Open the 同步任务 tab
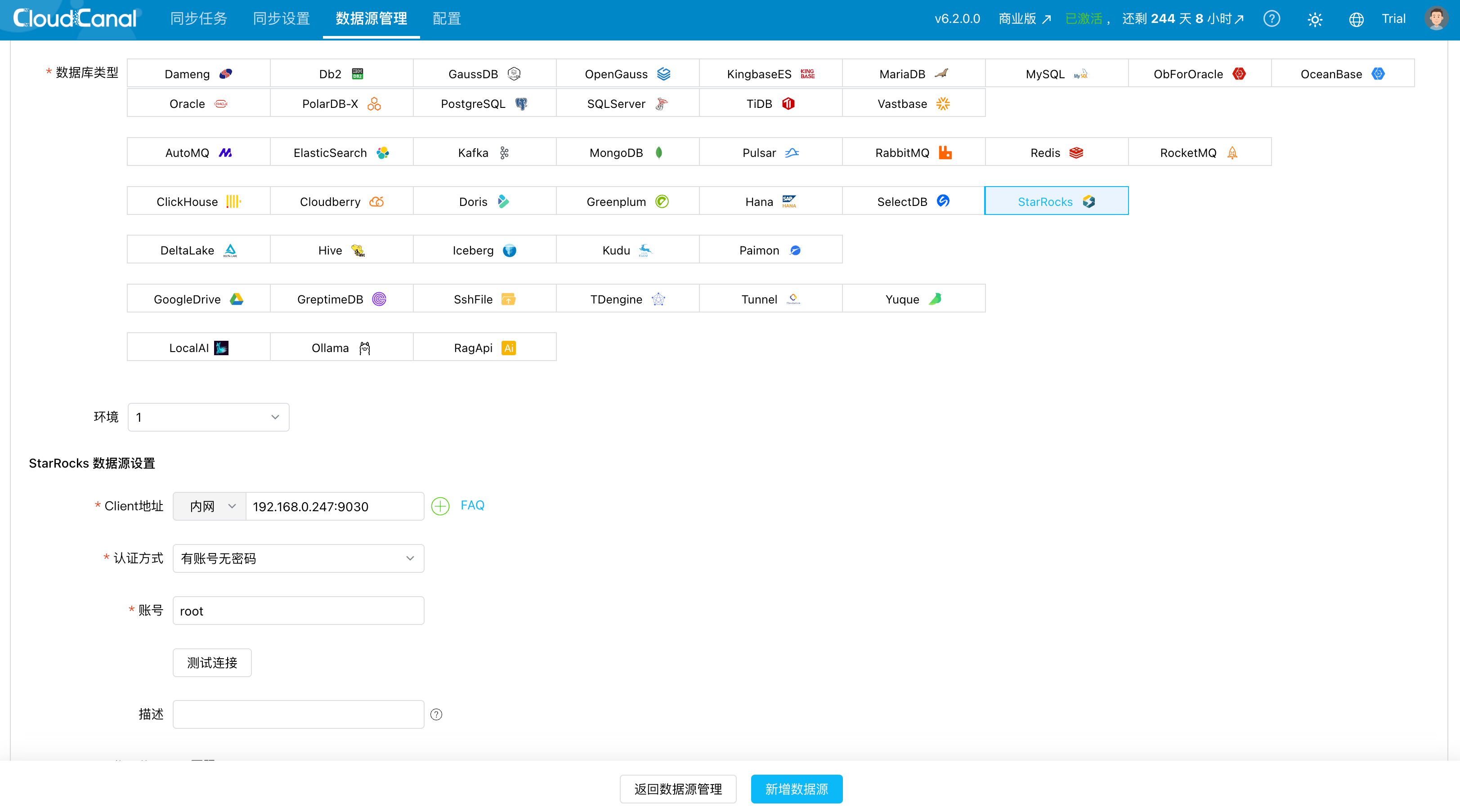Screen dimensions: 1460x812 pos(198,19)
